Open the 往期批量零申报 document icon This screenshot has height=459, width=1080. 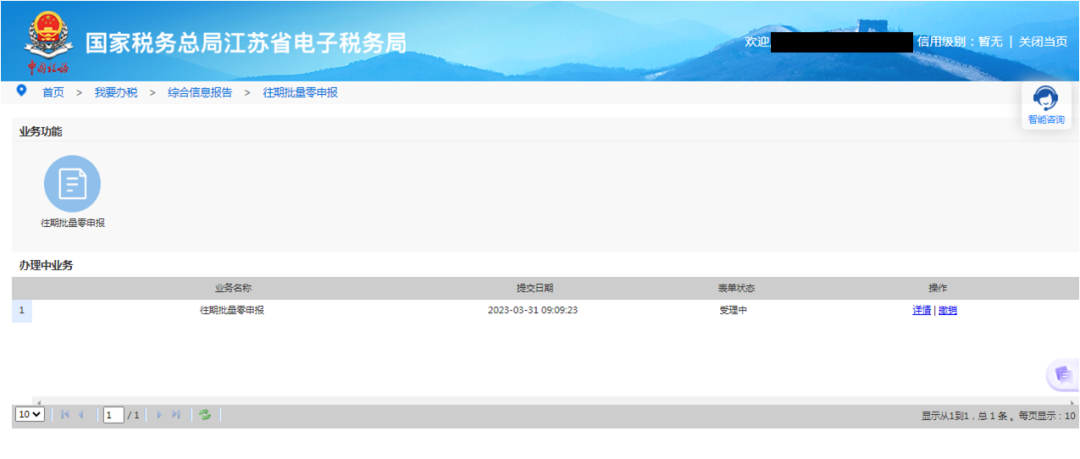[x=72, y=183]
